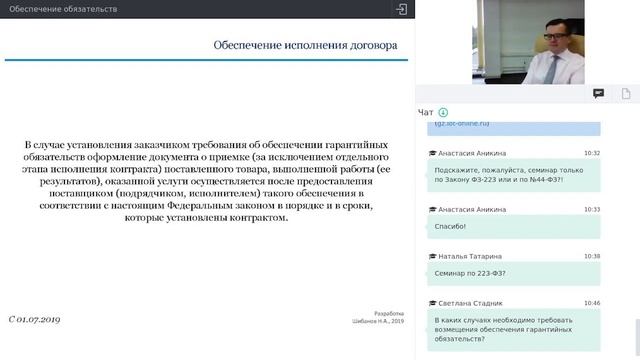640x360 pixels.
Task: Click the timestamp 10:46
Action: pos(592,303)
